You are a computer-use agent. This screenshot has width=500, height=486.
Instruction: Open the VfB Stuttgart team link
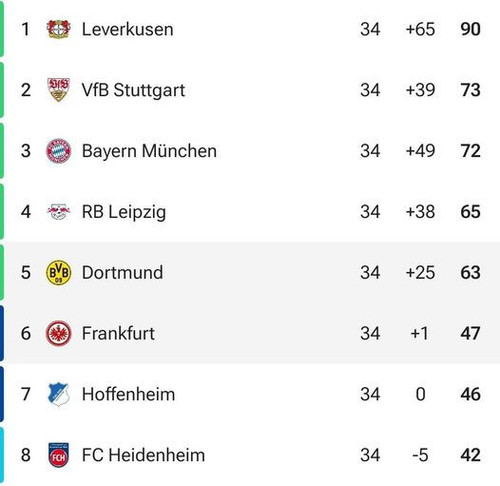(x=133, y=90)
